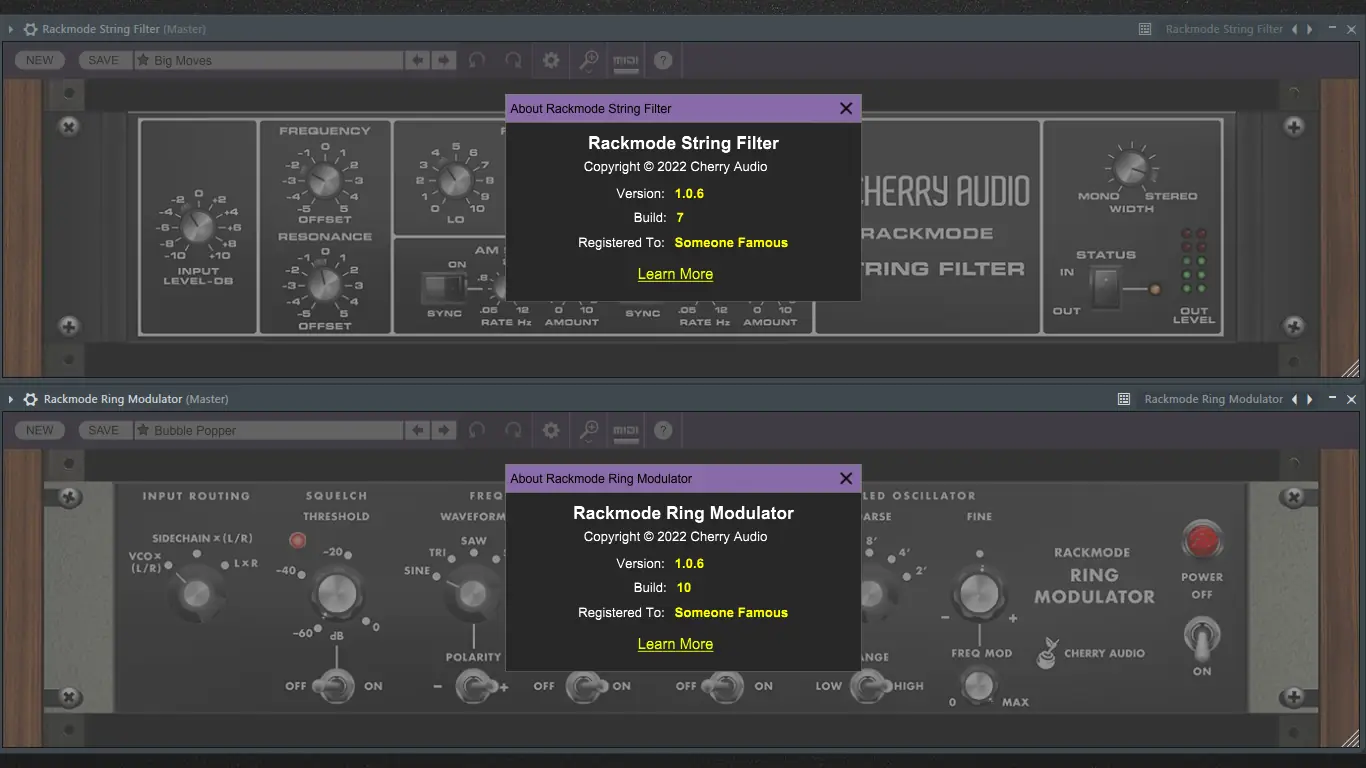This screenshot has width=1366, height=768.
Task: Click the Waveform selector knob in Ring Modulator
Action: (x=471, y=593)
